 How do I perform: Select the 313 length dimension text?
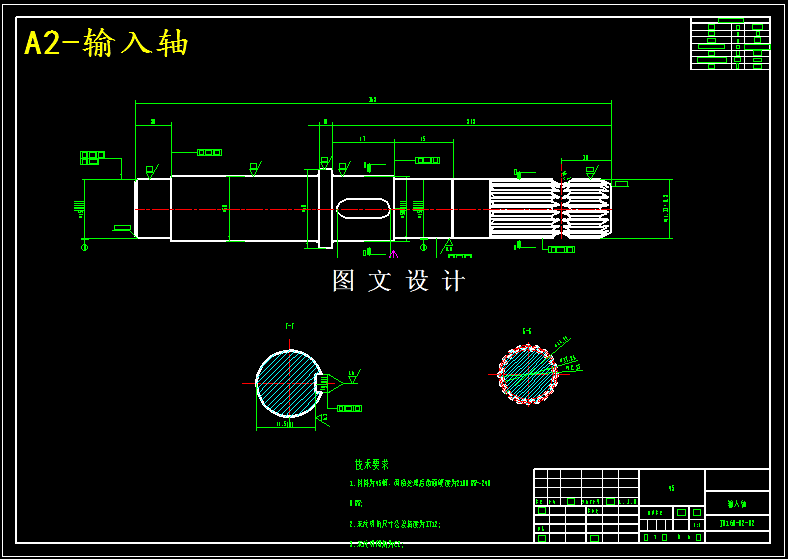pos(471,122)
